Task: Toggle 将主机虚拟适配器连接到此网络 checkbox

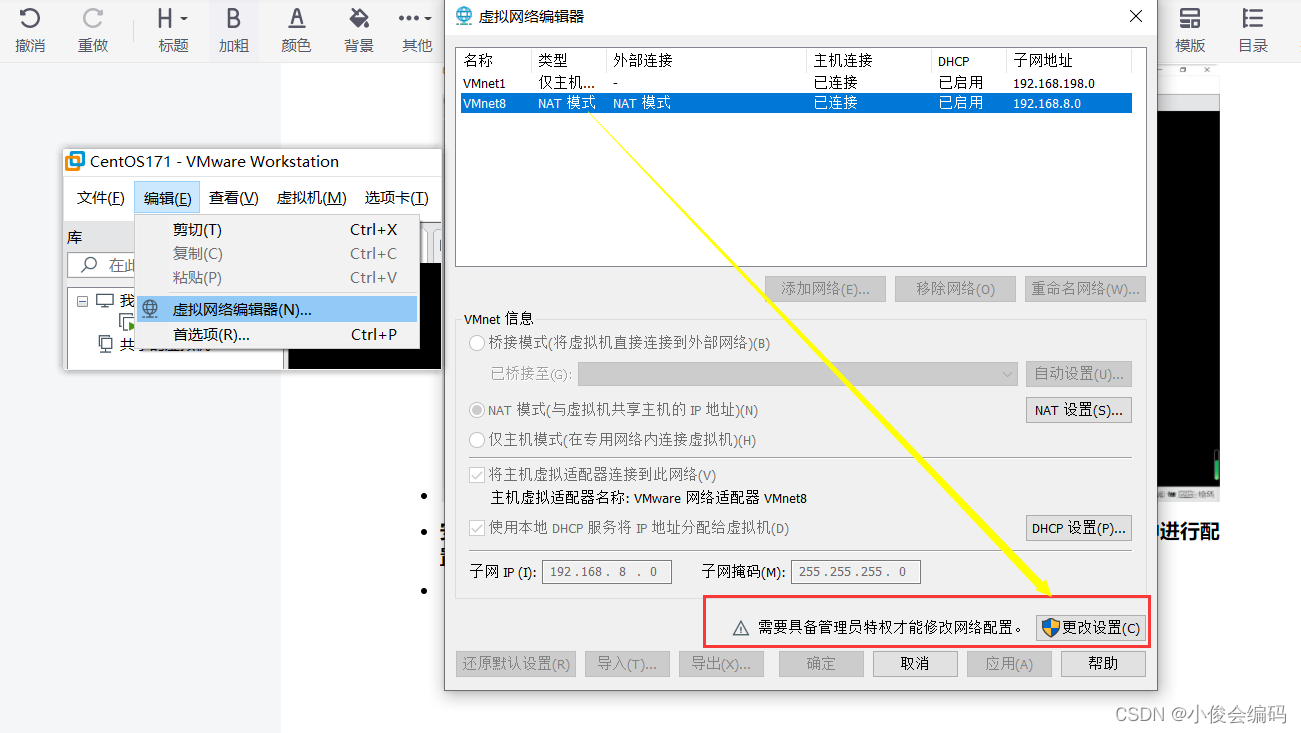Action: tap(476, 475)
